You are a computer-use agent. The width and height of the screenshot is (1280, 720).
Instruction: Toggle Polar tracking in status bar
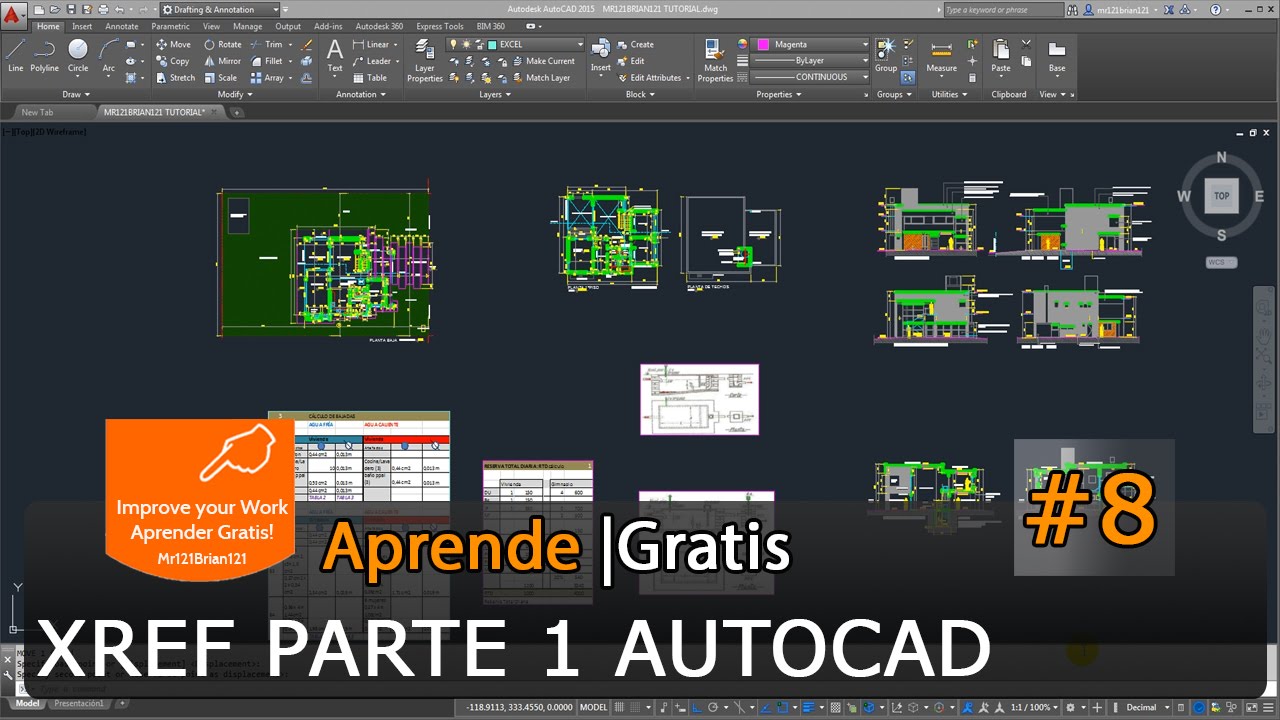[713, 707]
